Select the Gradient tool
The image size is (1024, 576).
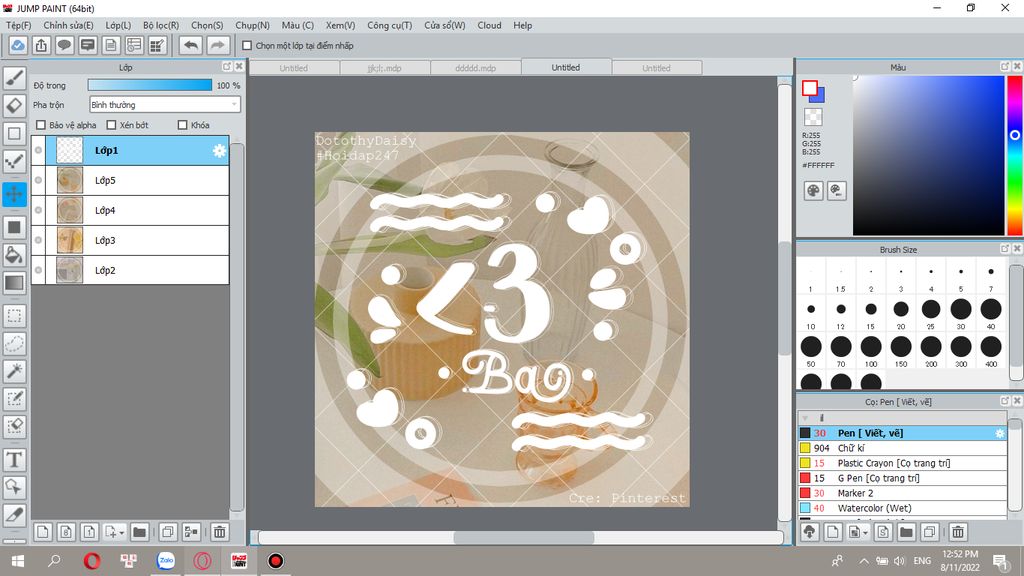14,283
